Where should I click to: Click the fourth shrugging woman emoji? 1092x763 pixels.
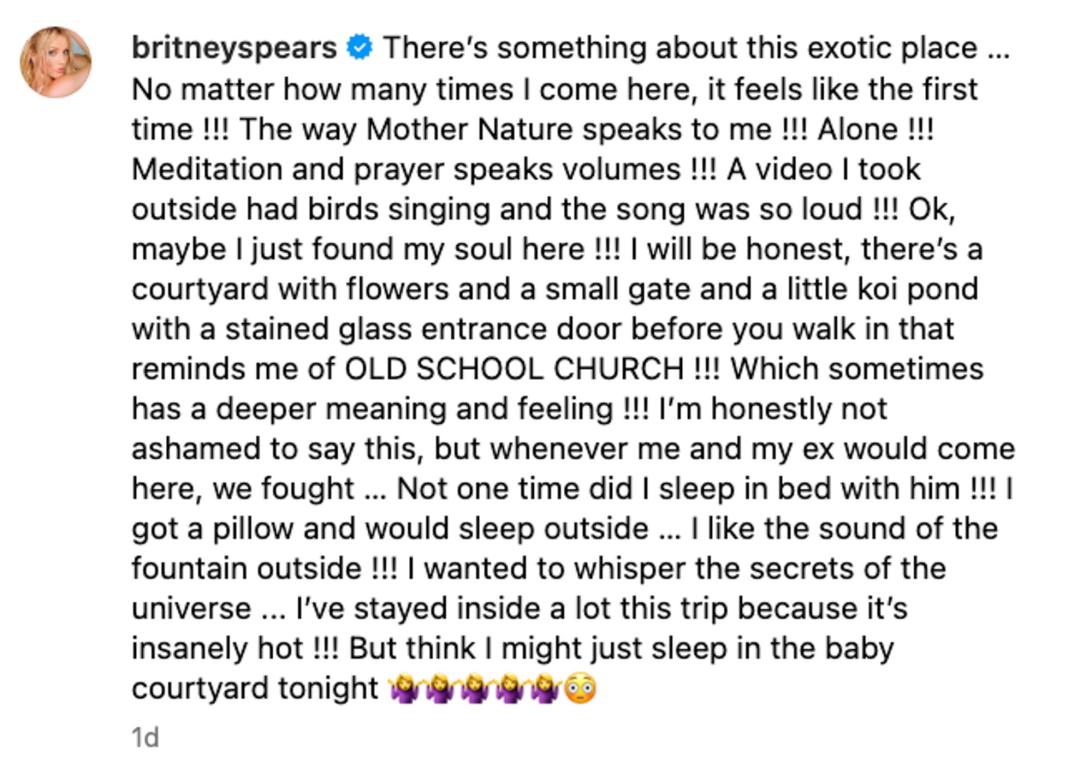510,689
